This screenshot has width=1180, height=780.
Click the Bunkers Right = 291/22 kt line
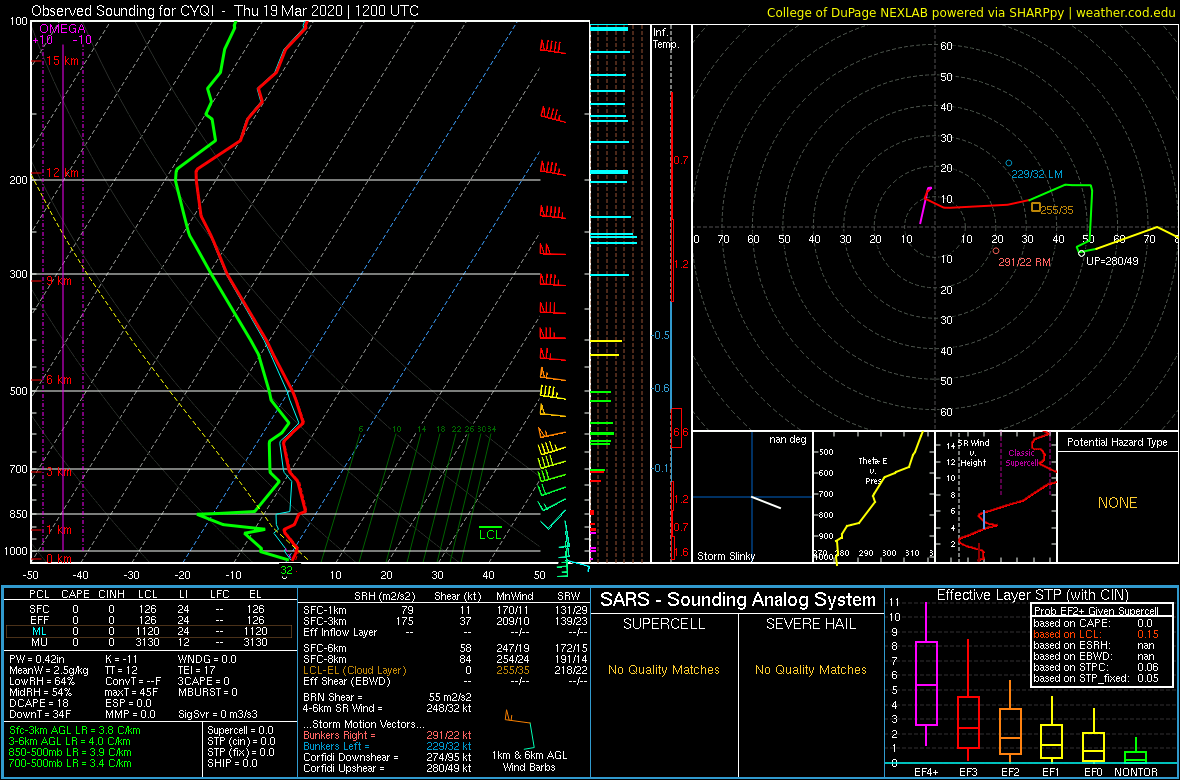tap(387, 735)
